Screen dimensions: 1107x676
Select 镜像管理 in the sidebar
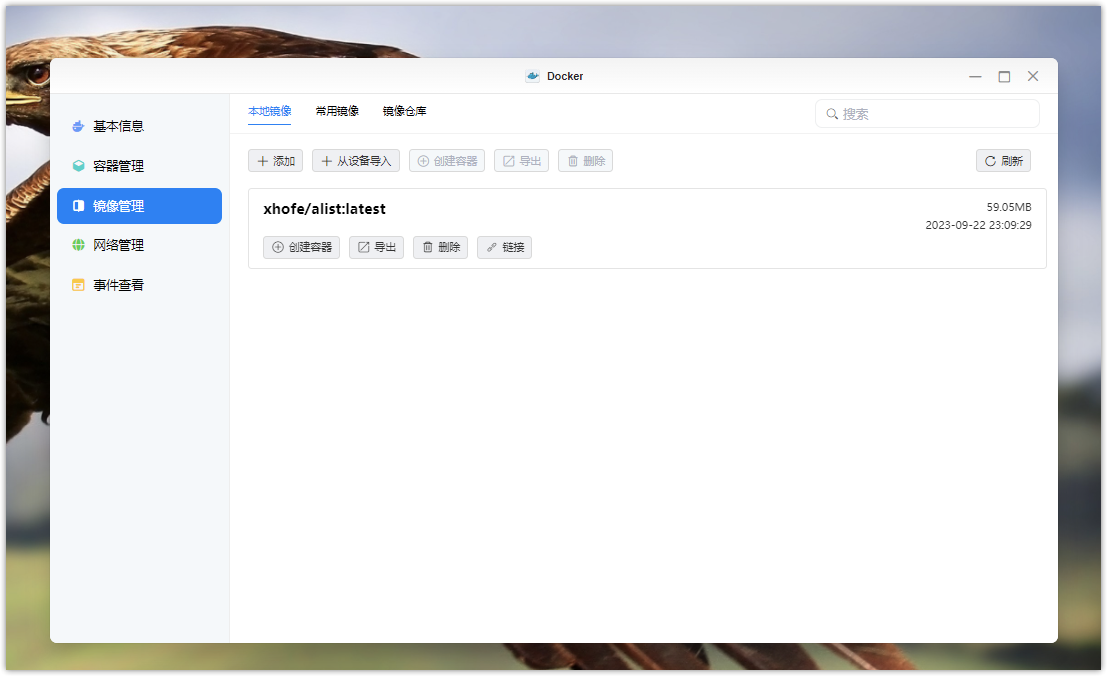point(139,206)
